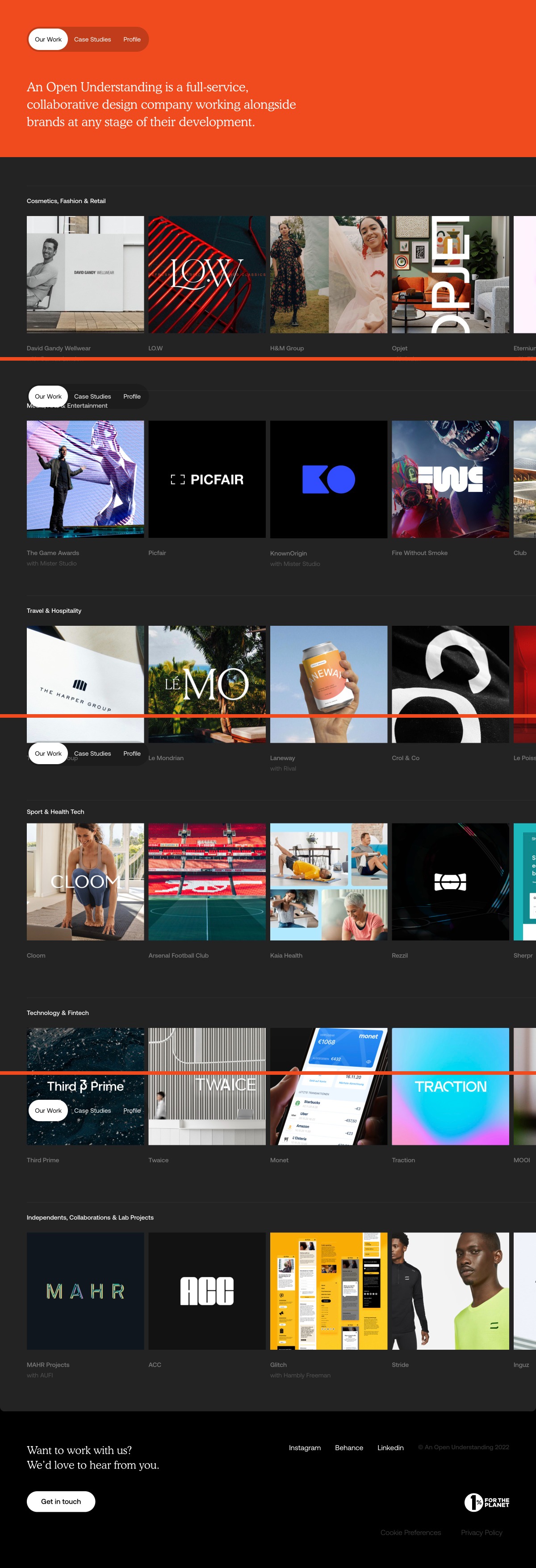This screenshot has width=536, height=1568.
Task: Open the Linkedin footer link
Action: (390, 1447)
